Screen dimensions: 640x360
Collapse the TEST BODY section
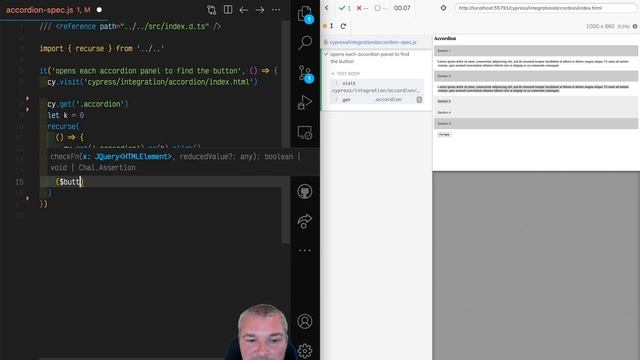346,73
